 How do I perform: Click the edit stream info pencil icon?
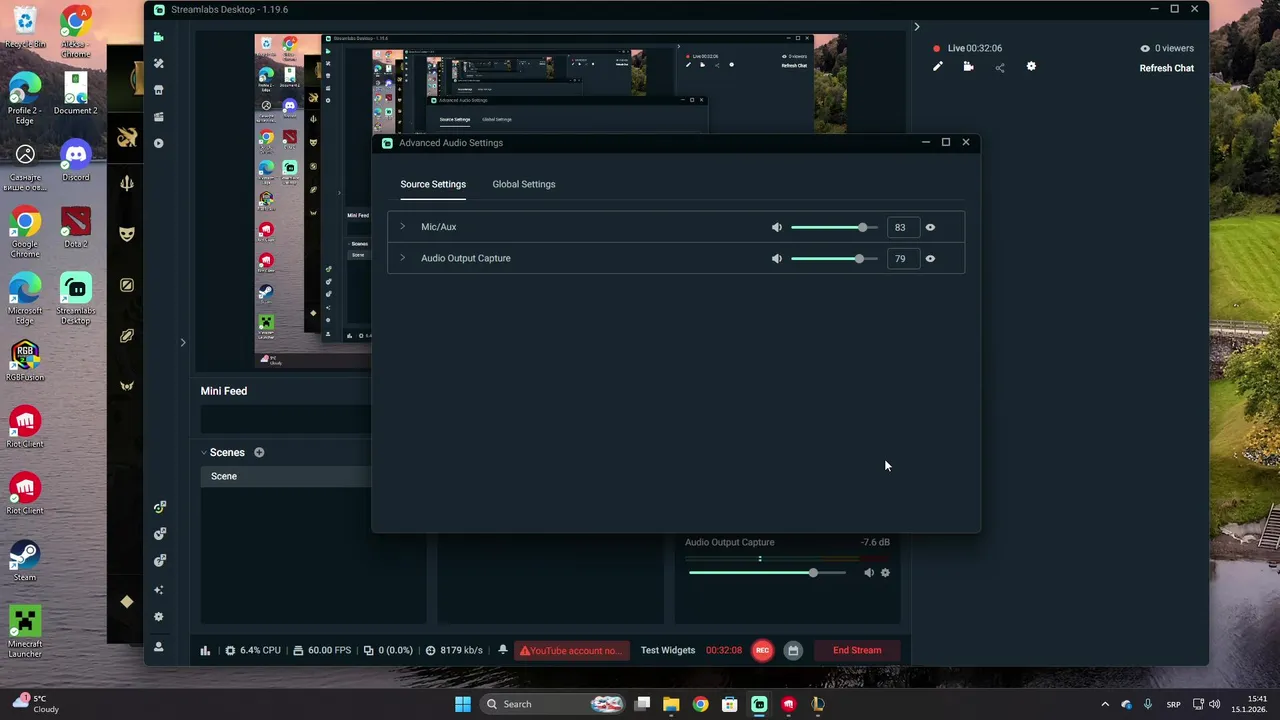click(x=937, y=67)
